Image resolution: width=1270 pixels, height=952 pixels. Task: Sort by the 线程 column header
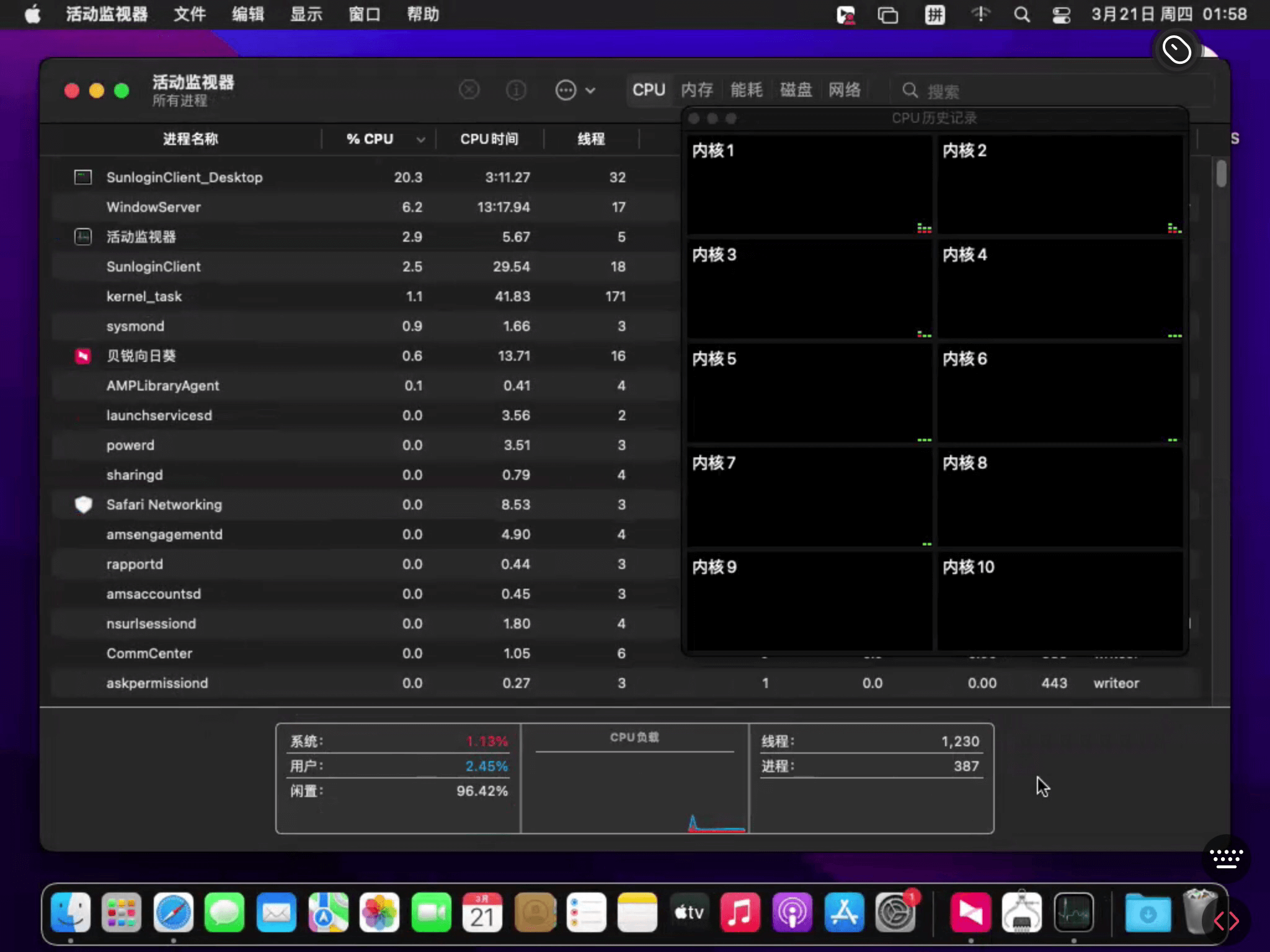[x=591, y=139]
